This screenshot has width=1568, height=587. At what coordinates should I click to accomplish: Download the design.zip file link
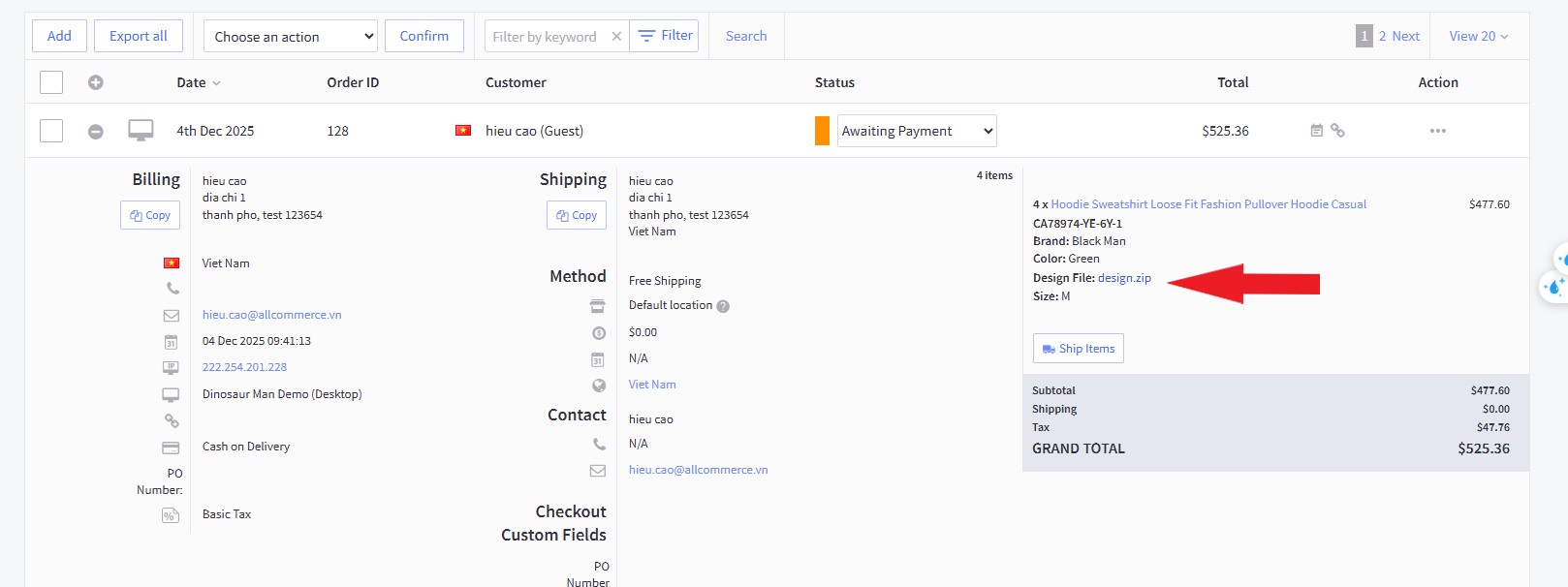click(1124, 278)
